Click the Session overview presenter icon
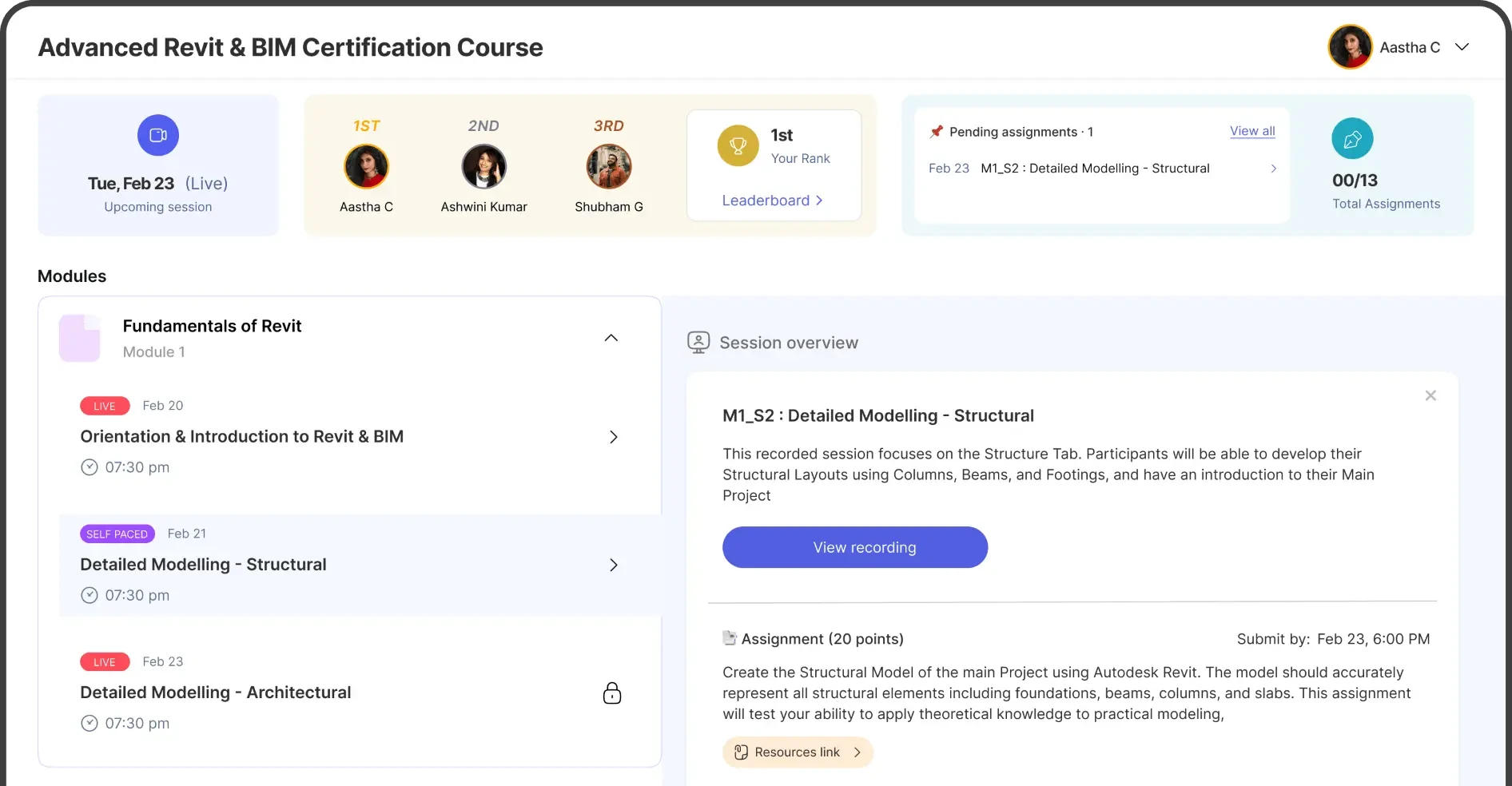Screen dimensions: 1512x786 click(x=698, y=343)
